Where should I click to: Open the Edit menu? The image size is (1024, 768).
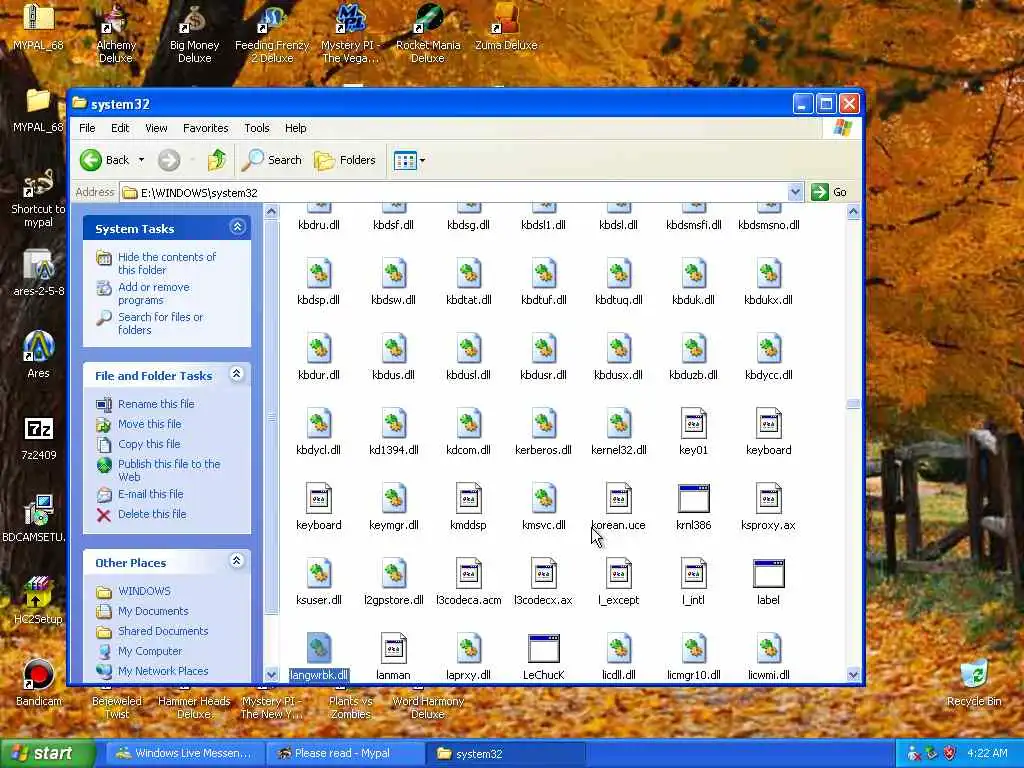click(x=120, y=128)
